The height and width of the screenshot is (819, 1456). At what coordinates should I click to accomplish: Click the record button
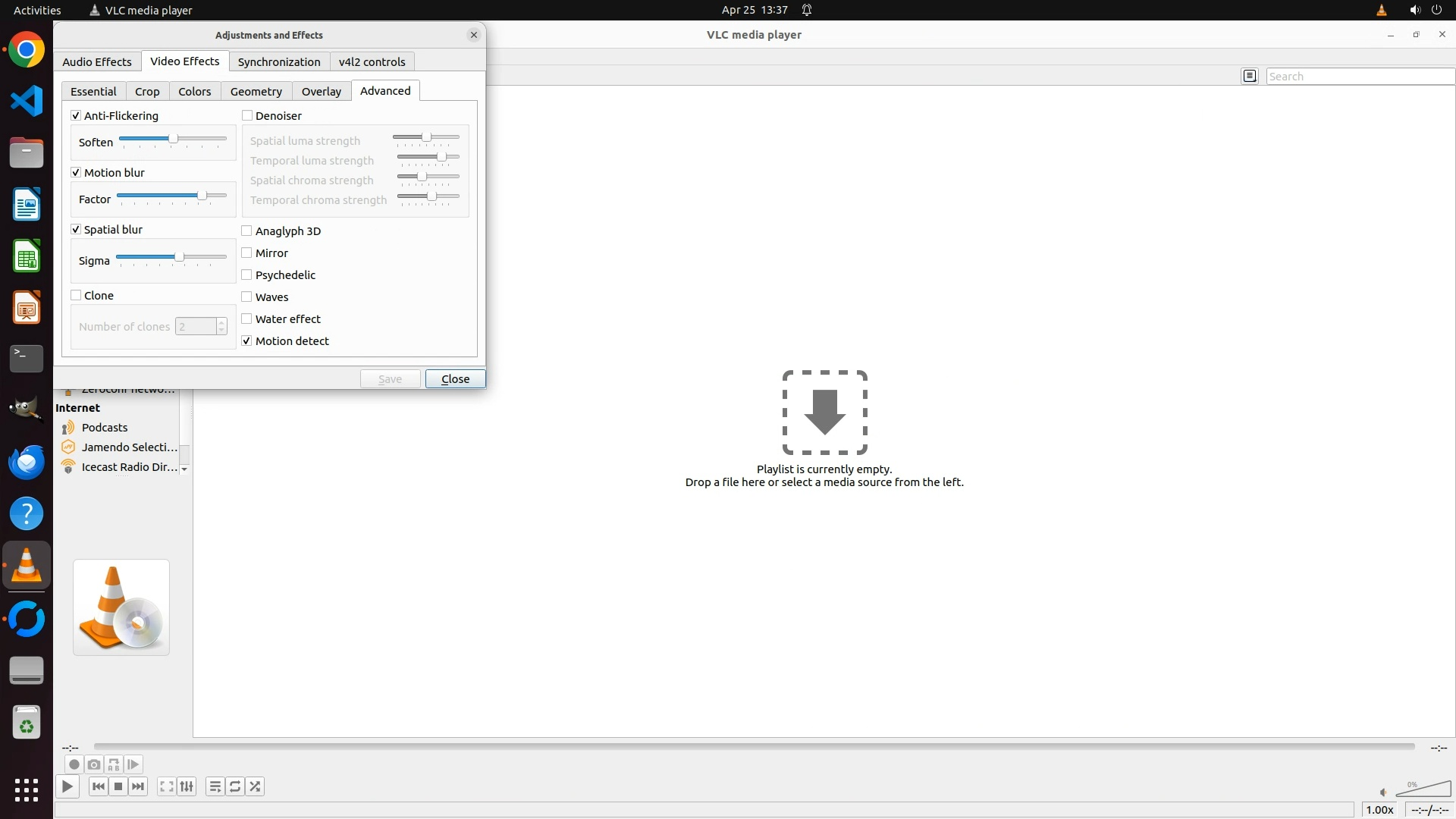click(74, 764)
